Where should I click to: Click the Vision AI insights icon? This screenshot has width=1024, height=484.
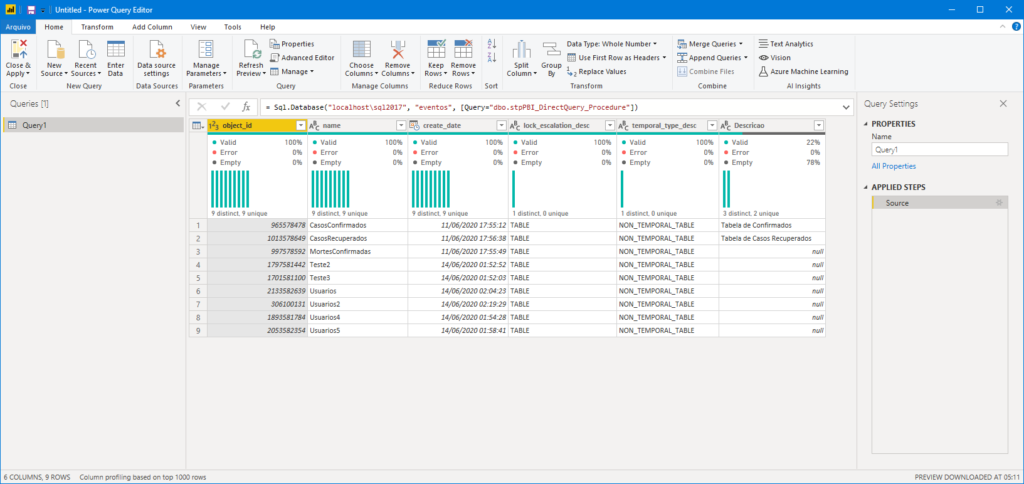tap(775, 57)
